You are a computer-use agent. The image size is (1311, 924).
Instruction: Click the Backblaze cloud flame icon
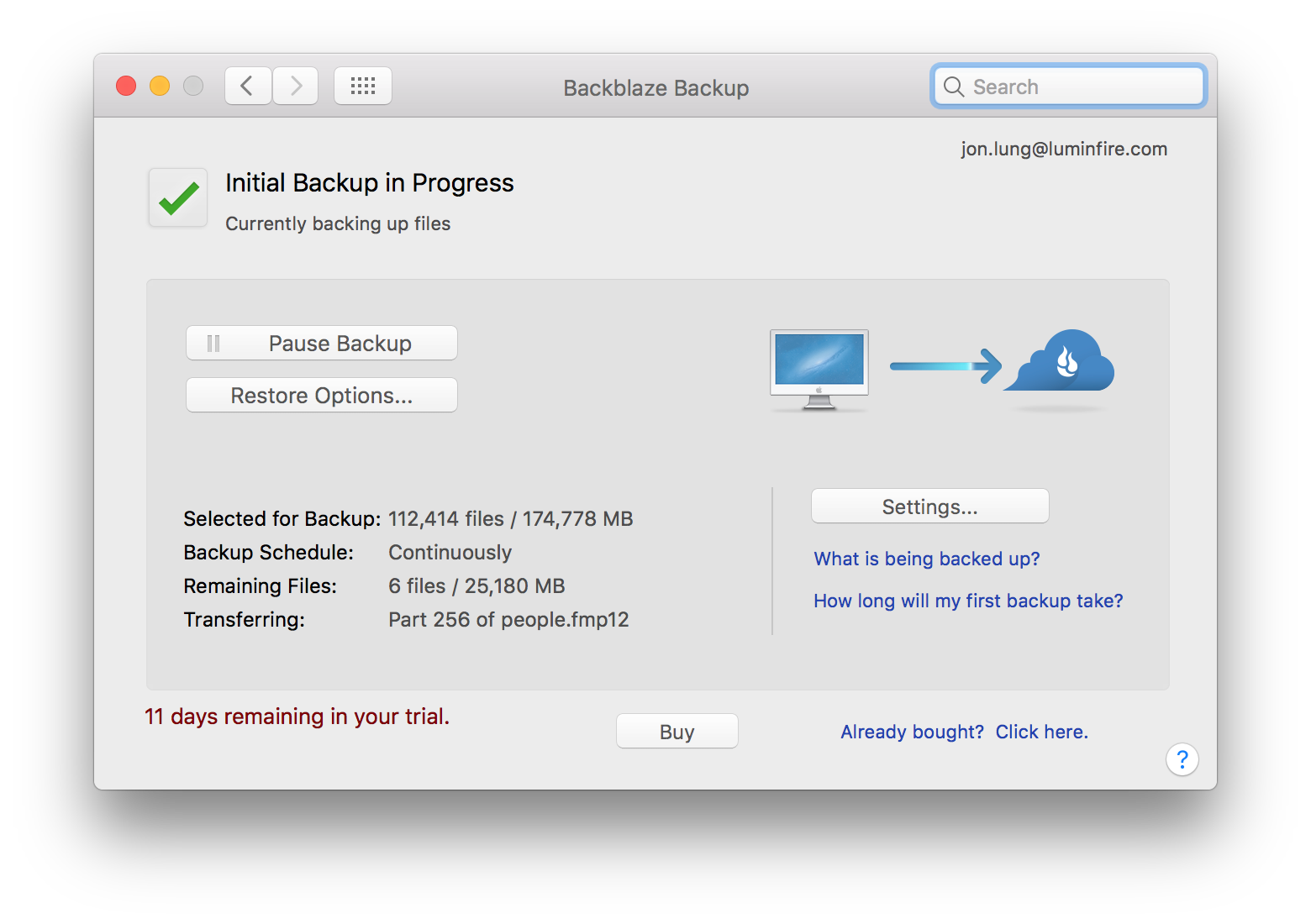[1060, 361]
